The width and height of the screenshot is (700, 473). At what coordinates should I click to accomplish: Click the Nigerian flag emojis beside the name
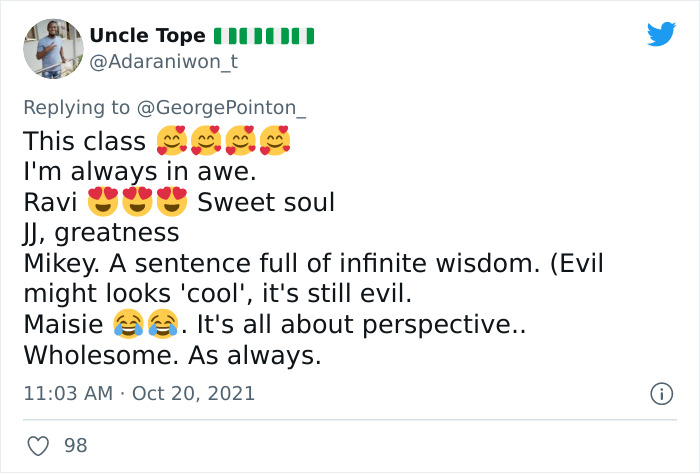coord(265,36)
